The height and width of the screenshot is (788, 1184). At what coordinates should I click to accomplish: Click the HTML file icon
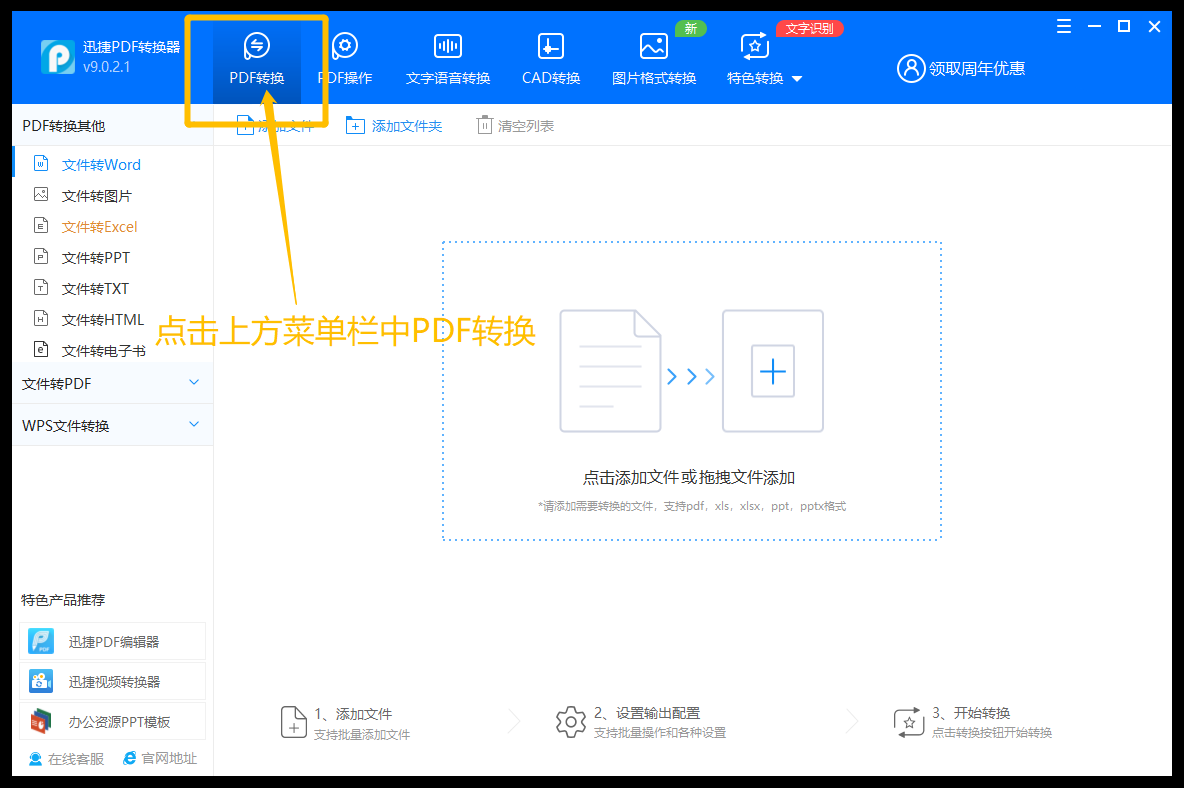tap(42, 318)
